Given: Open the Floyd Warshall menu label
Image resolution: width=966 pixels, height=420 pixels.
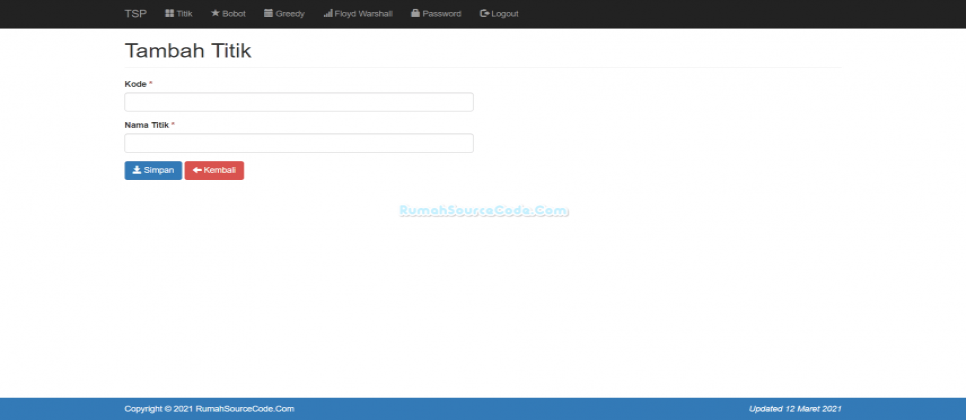Looking at the screenshot, I should tap(363, 14).
